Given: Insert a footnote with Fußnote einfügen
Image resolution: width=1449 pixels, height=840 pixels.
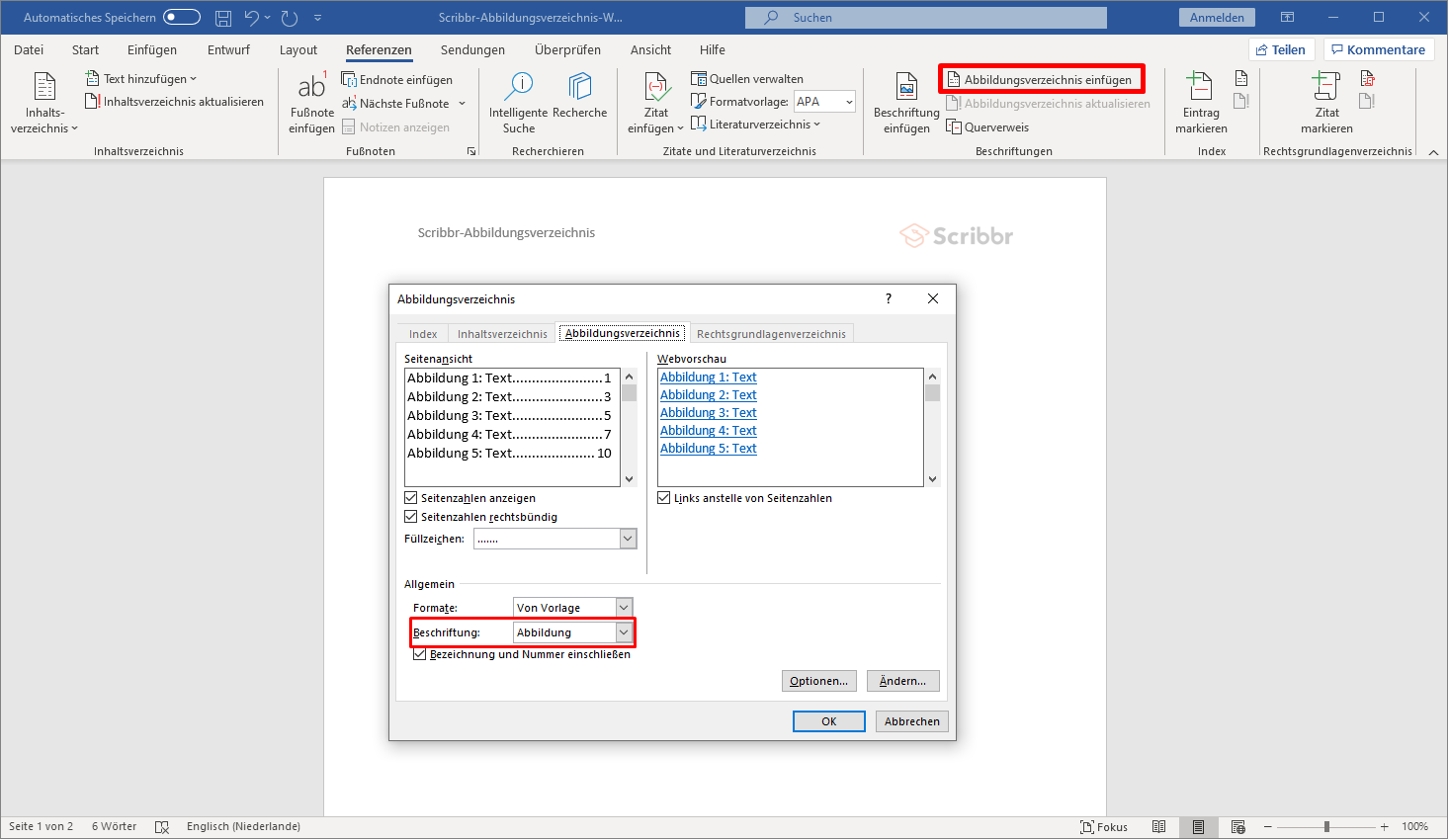Looking at the screenshot, I should pyautogui.click(x=311, y=103).
